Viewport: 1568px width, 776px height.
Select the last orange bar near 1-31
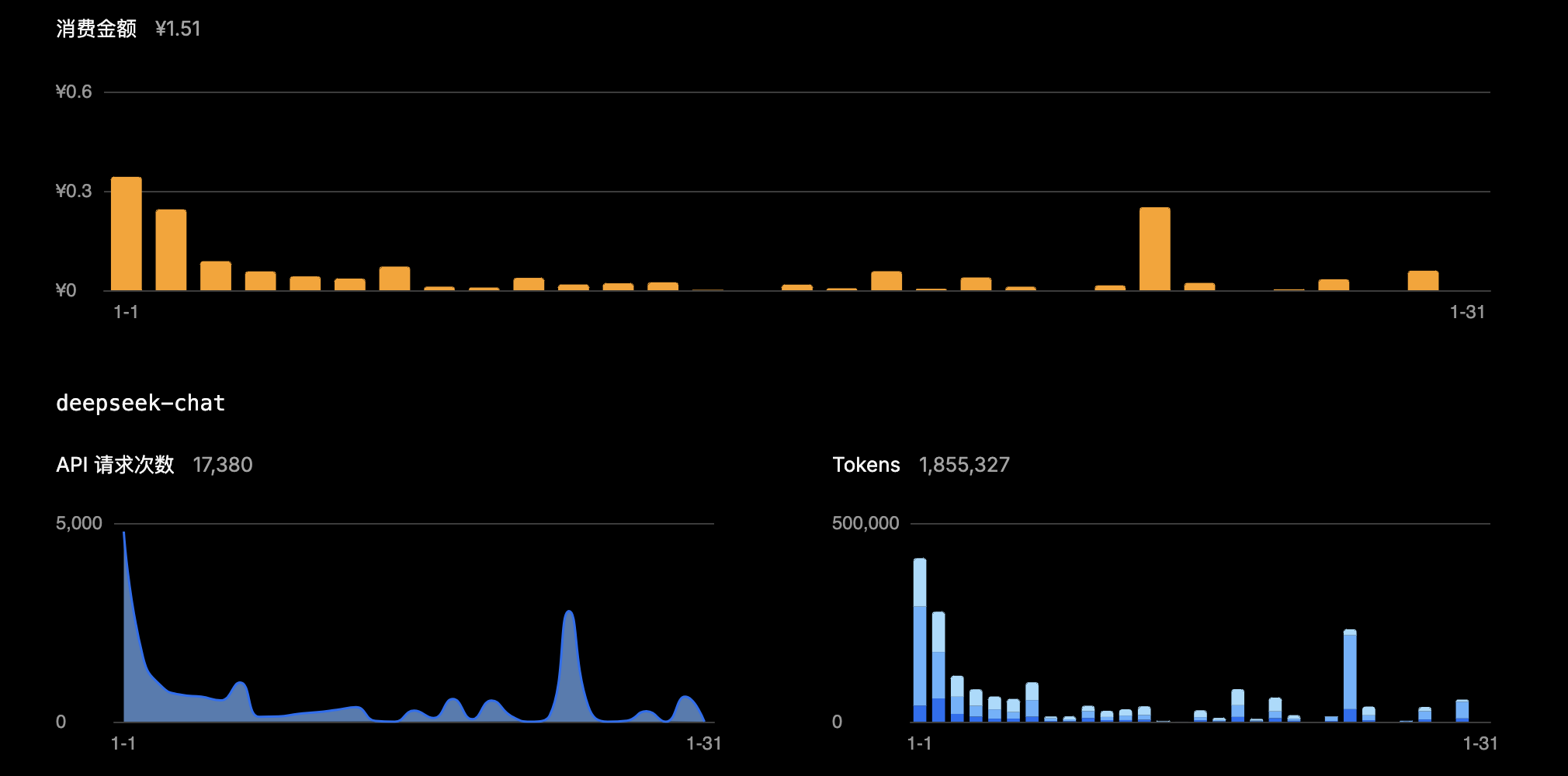coord(1423,280)
